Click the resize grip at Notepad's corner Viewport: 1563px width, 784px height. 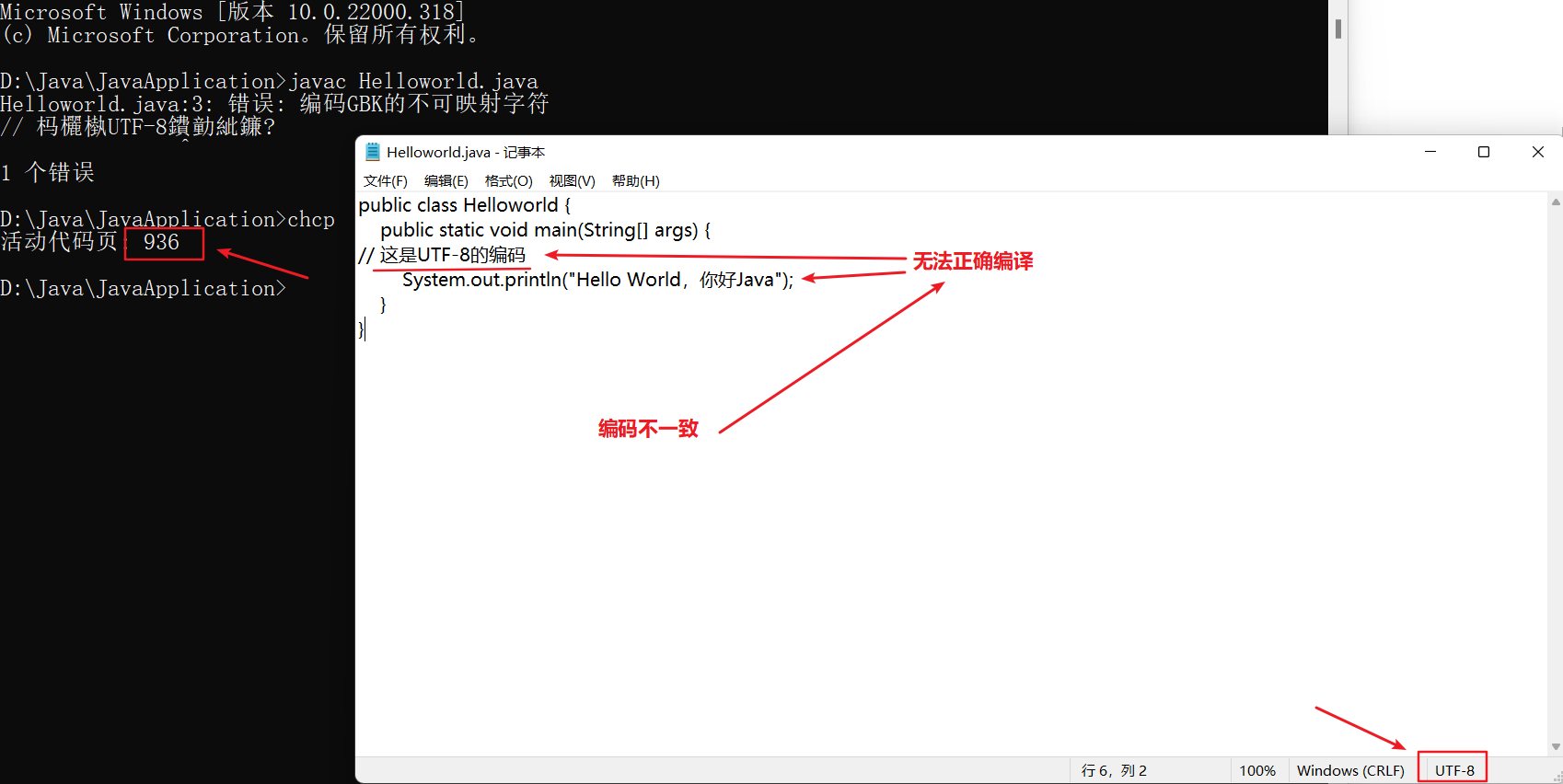(1557, 778)
